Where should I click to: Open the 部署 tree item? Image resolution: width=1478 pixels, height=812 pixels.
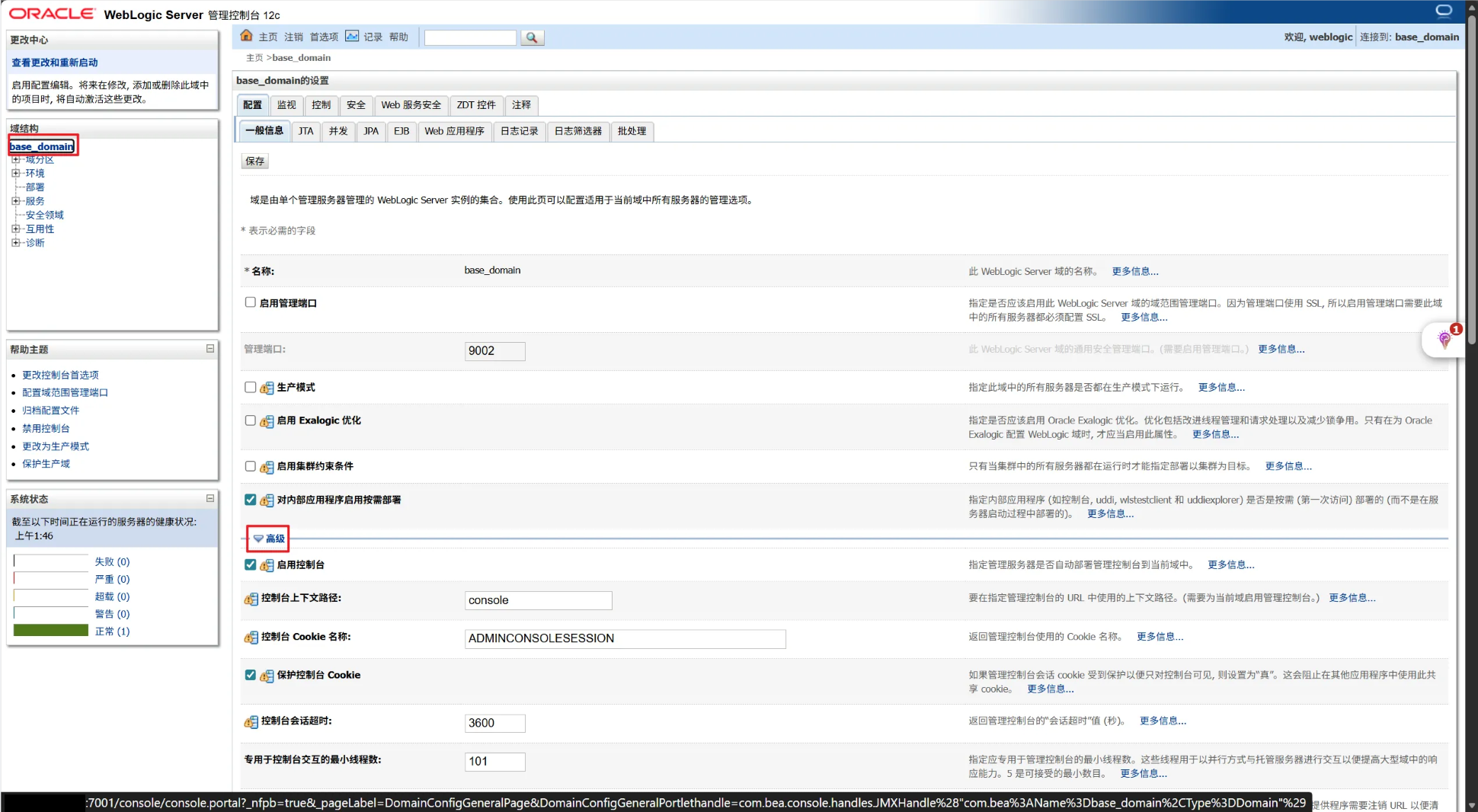(x=35, y=187)
